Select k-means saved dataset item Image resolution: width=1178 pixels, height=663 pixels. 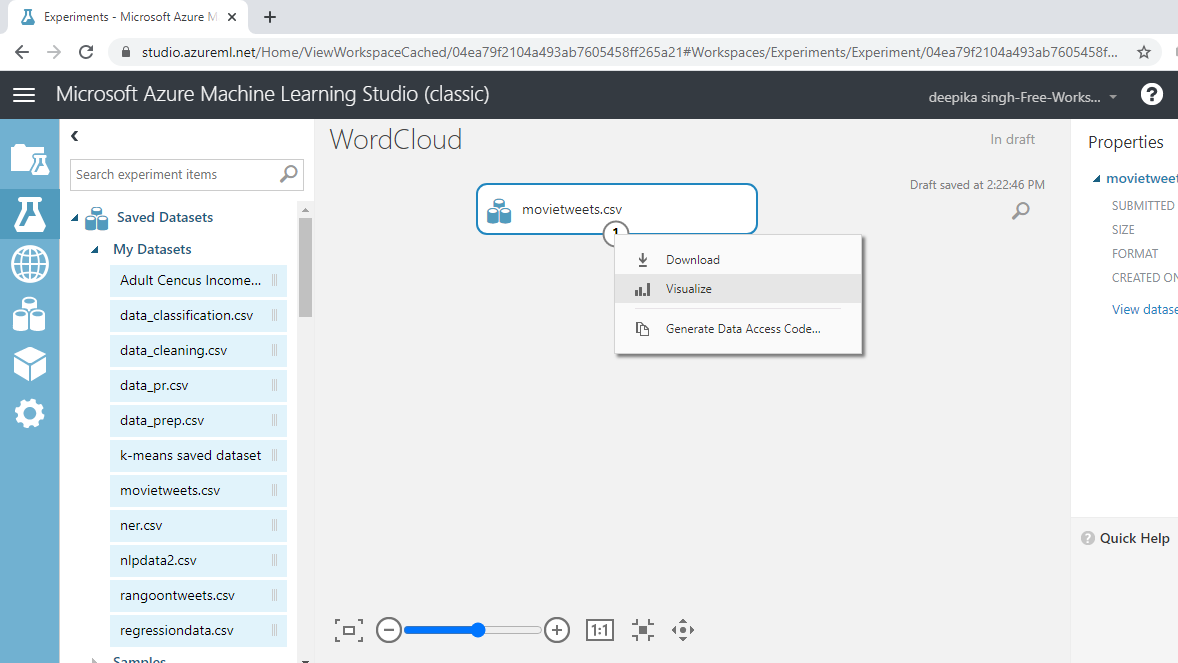pyautogui.click(x=198, y=456)
